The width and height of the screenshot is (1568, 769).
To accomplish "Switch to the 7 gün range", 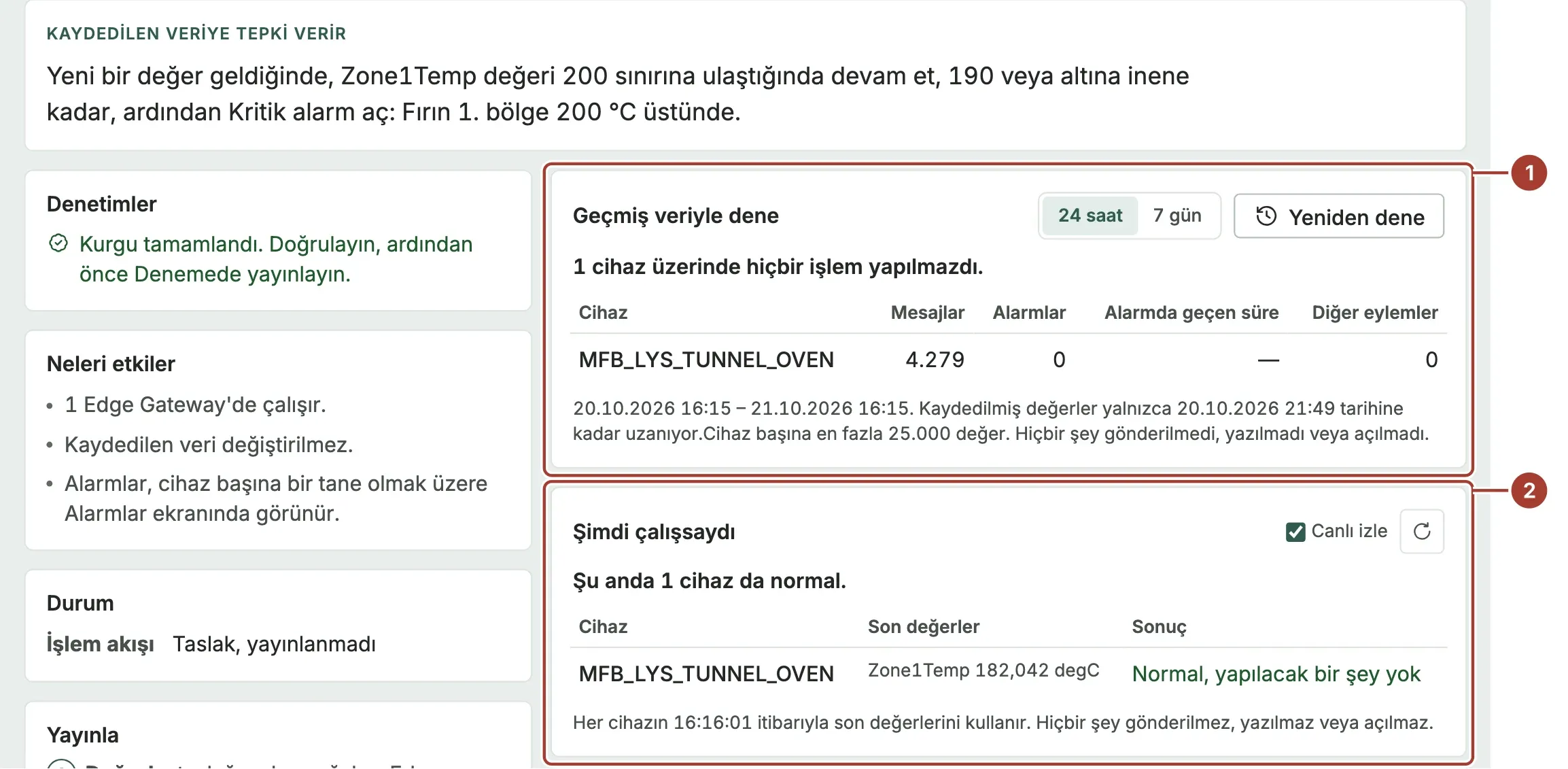I will [x=1177, y=216].
